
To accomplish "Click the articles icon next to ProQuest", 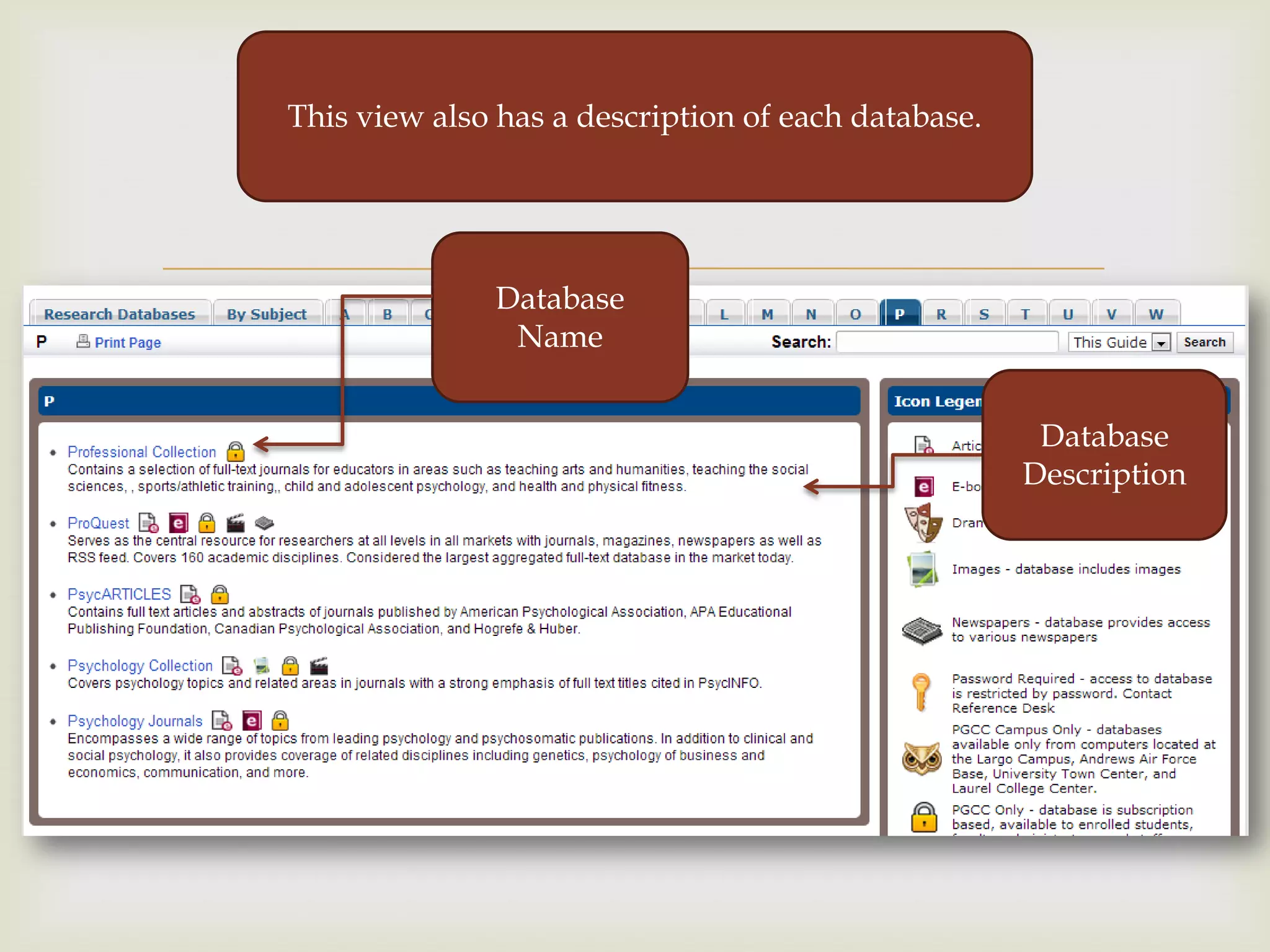I will pos(148,522).
